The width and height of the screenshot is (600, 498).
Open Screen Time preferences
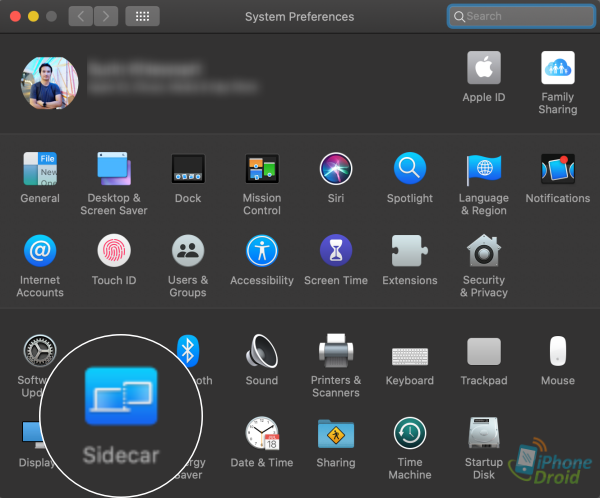click(335, 251)
